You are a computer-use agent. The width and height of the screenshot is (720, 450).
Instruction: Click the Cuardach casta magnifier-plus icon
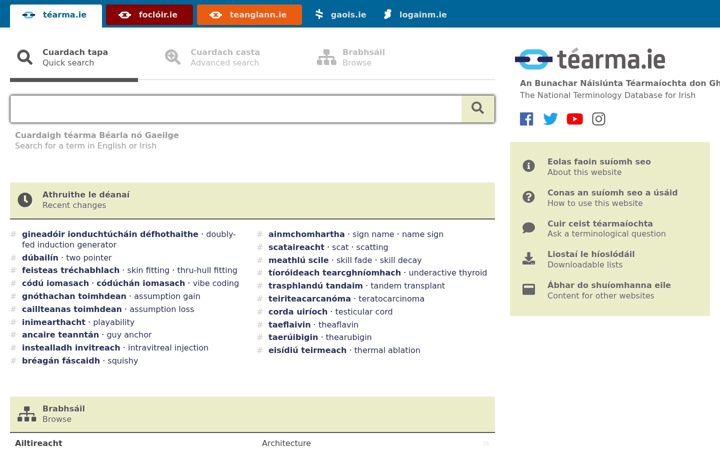tap(173, 57)
